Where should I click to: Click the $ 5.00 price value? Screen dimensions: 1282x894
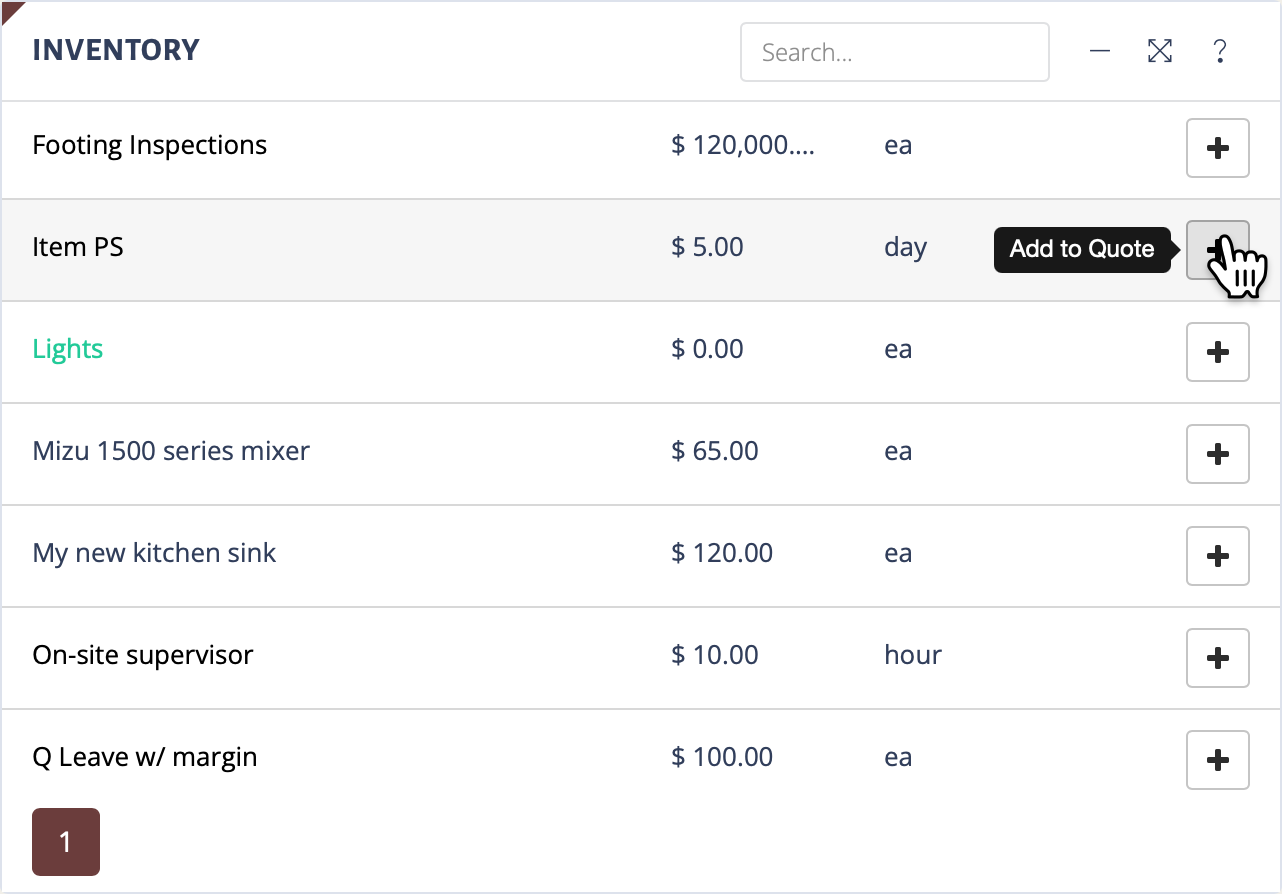[x=707, y=247]
